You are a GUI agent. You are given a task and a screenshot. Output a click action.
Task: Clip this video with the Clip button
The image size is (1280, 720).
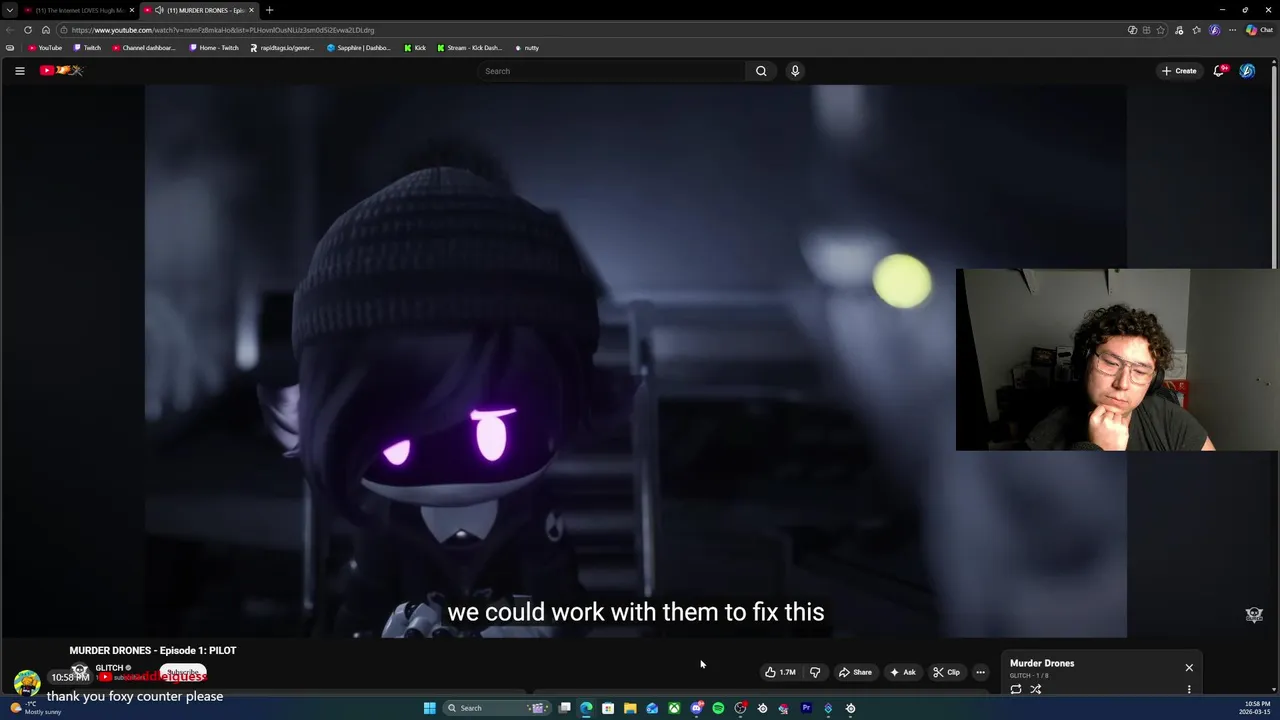(x=946, y=672)
